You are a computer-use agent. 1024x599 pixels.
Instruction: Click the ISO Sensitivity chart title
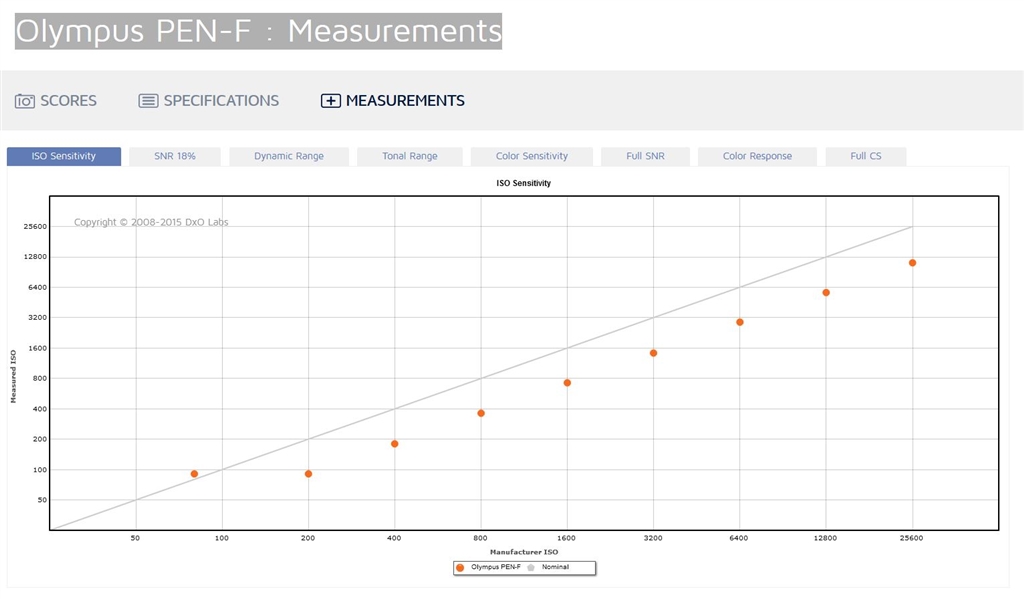pyautogui.click(x=524, y=183)
